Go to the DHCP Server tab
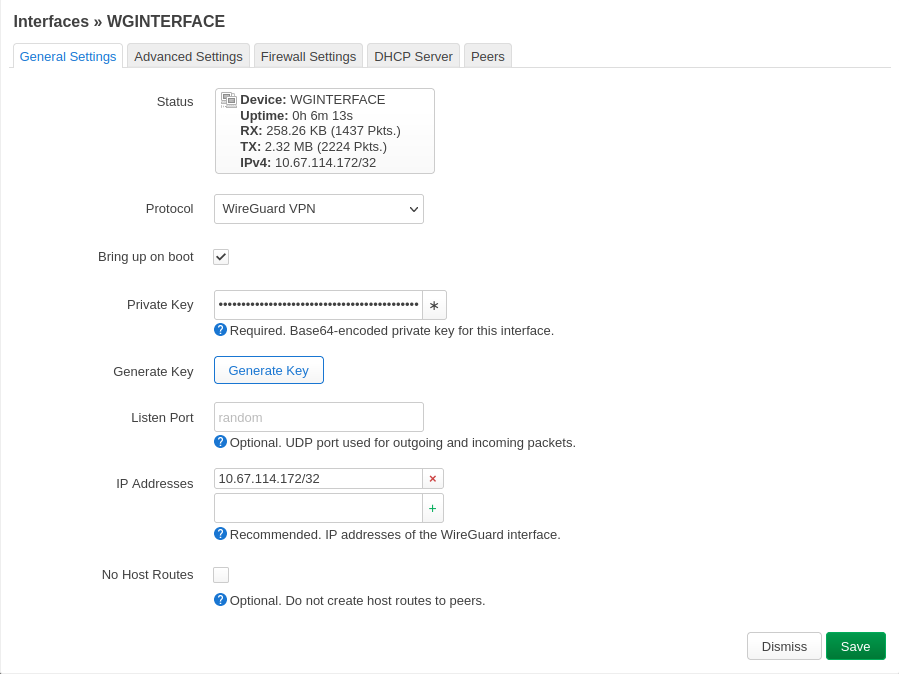This screenshot has height=674, width=899. coord(413,56)
